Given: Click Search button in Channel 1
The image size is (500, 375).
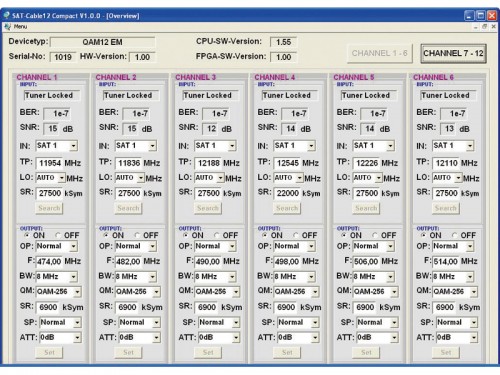Looking at the screenshot, I should pyautogui.click(x=49, y=208).
